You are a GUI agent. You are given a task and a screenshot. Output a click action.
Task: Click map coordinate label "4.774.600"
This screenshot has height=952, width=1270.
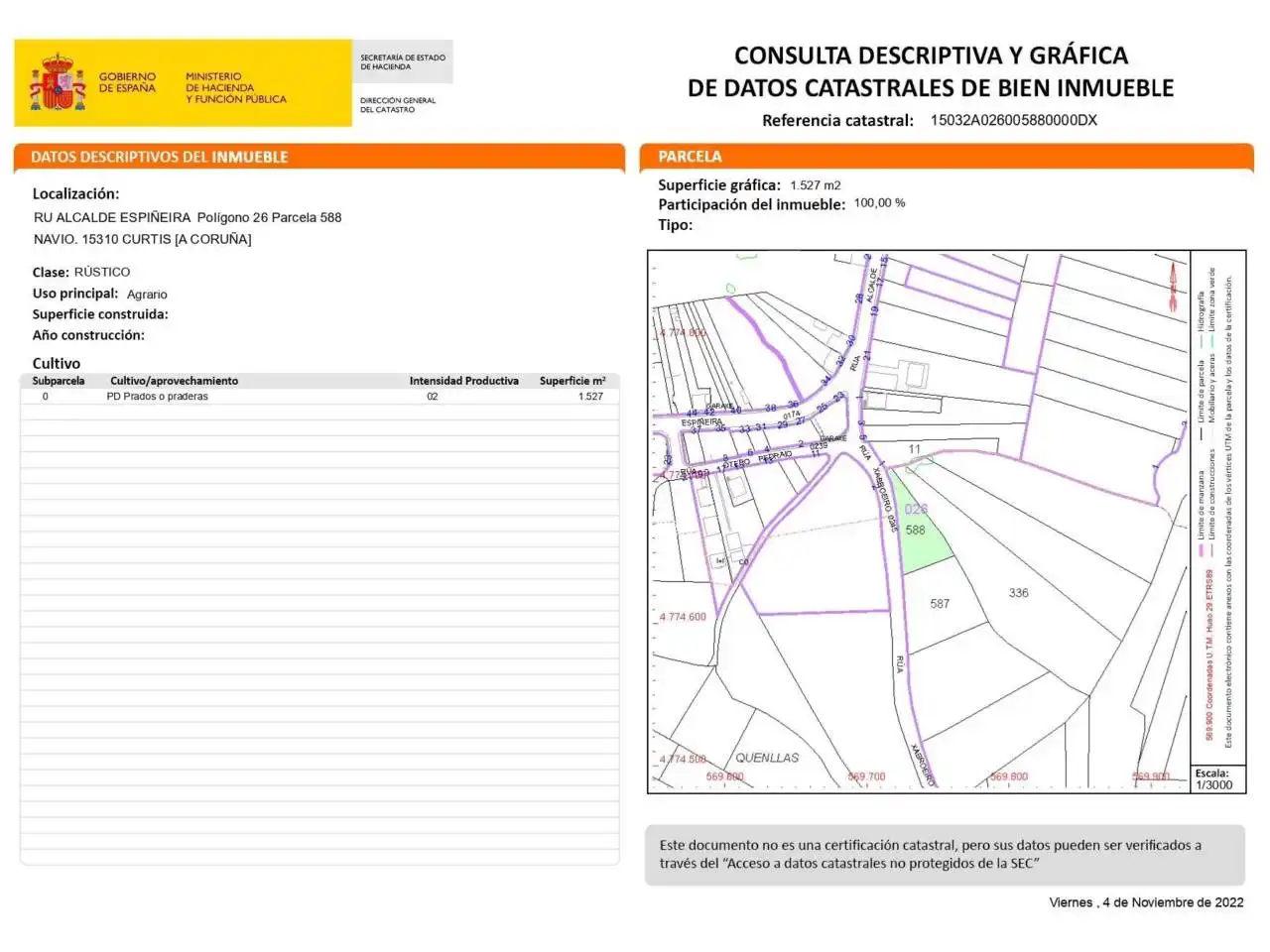pos(683,617)
